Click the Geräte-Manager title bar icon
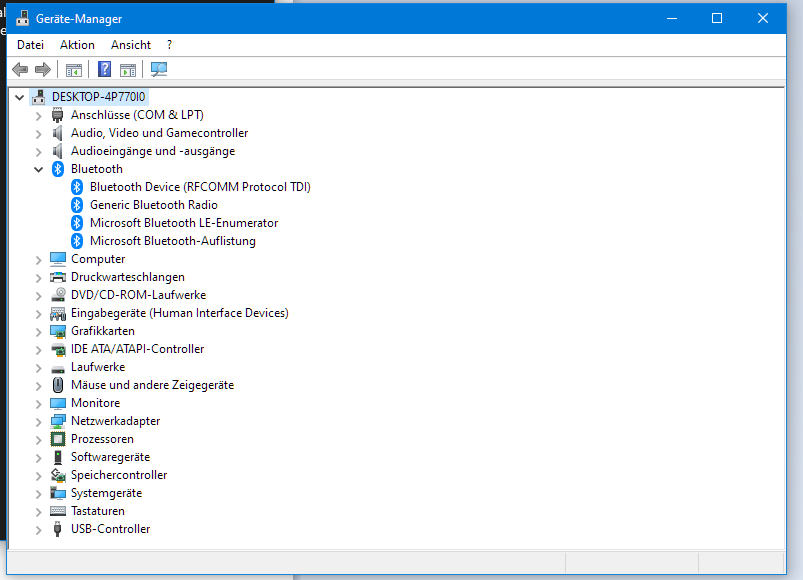 [23, 18]
